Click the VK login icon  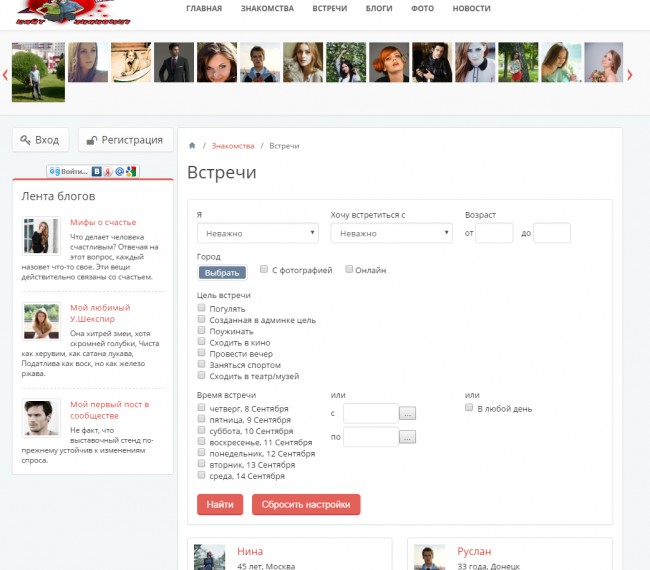pyautogui.click(x=97, y=172)
